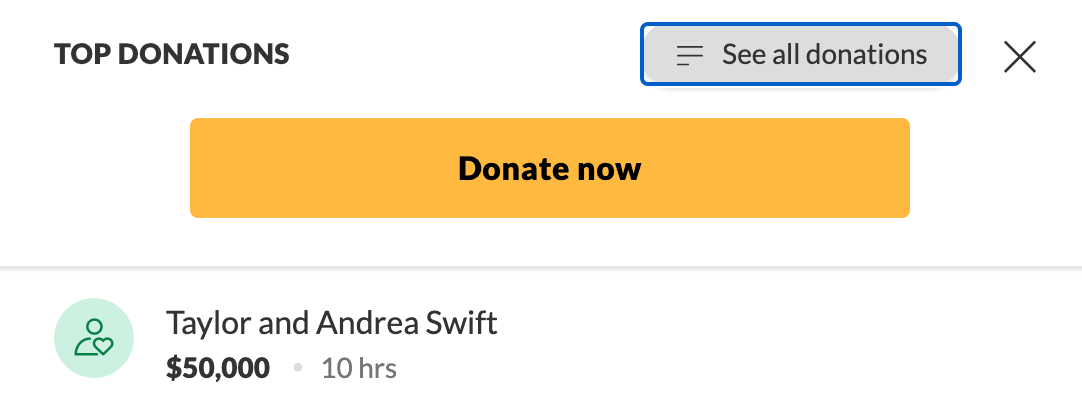Click the dot separator between amount and time
Viewport: 1082px width, 412px height.
coord(297,369)
